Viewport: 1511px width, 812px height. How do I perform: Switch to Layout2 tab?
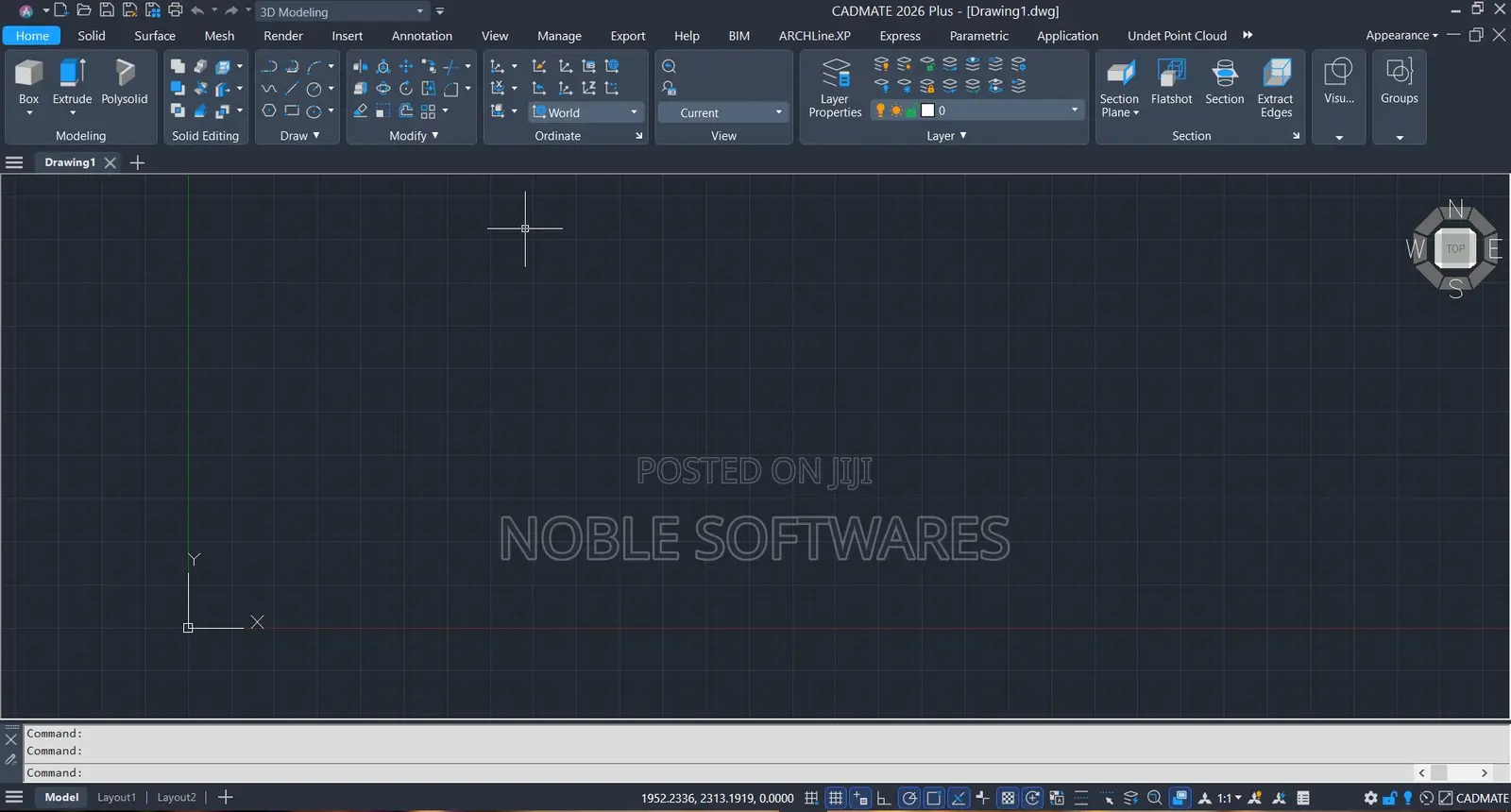177,798
